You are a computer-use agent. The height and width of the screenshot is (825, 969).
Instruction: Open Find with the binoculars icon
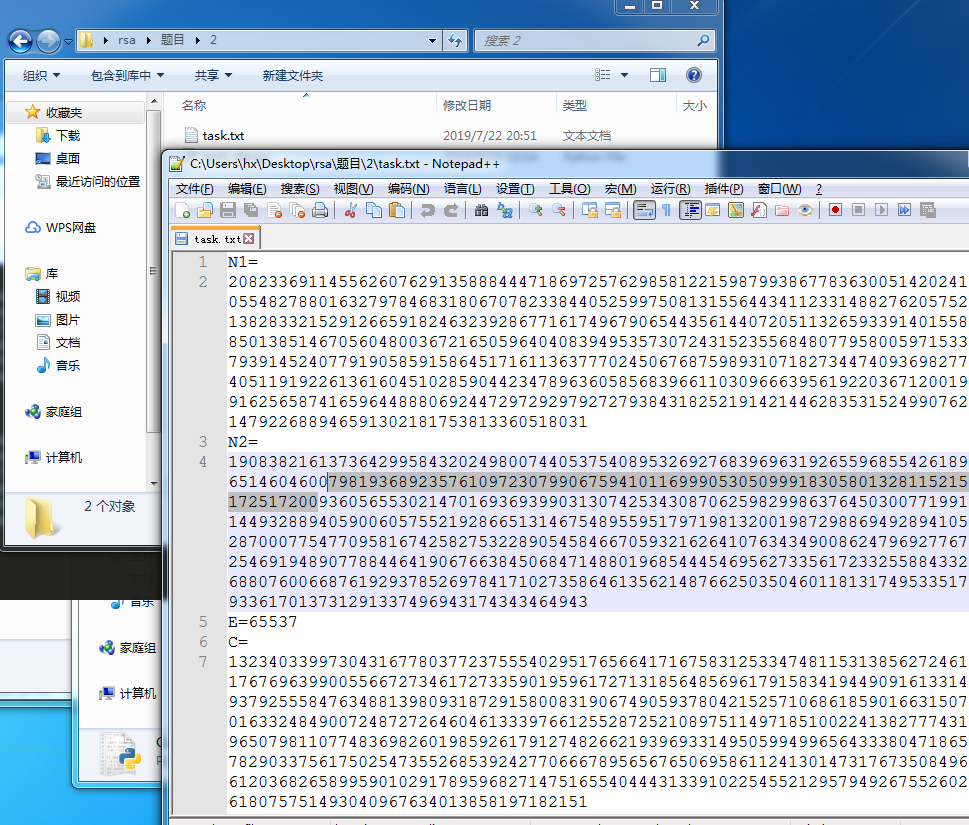coord(481,211)
